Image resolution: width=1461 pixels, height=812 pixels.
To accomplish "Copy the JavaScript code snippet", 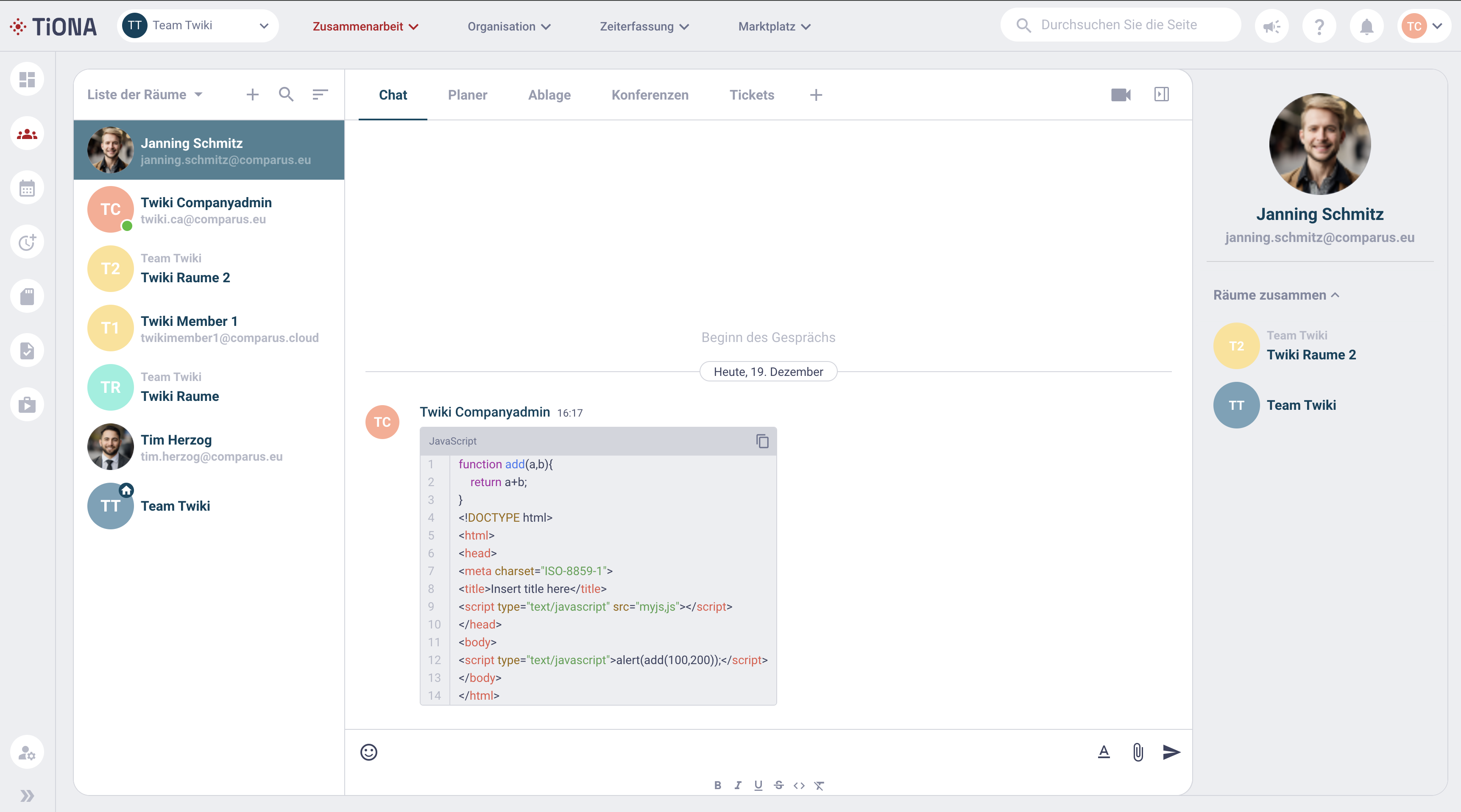I will point(762,441).
